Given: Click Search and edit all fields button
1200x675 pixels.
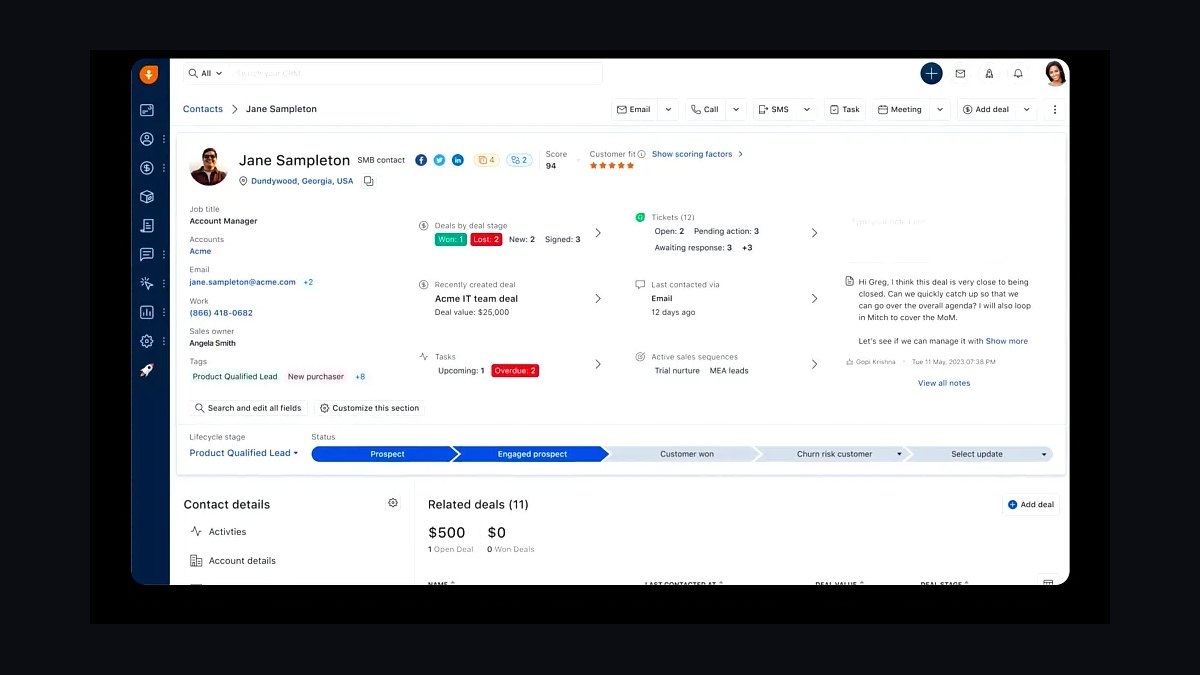Looking at the screenshot, I should [248, 408].
